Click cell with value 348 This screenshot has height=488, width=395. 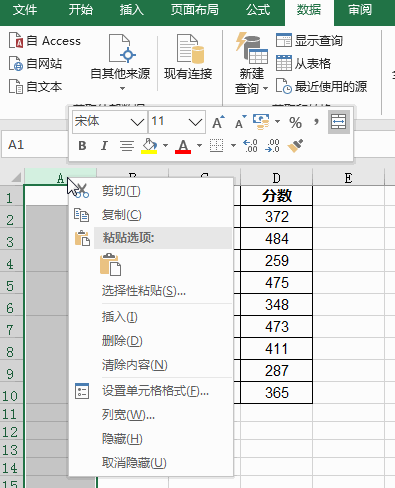276,305
